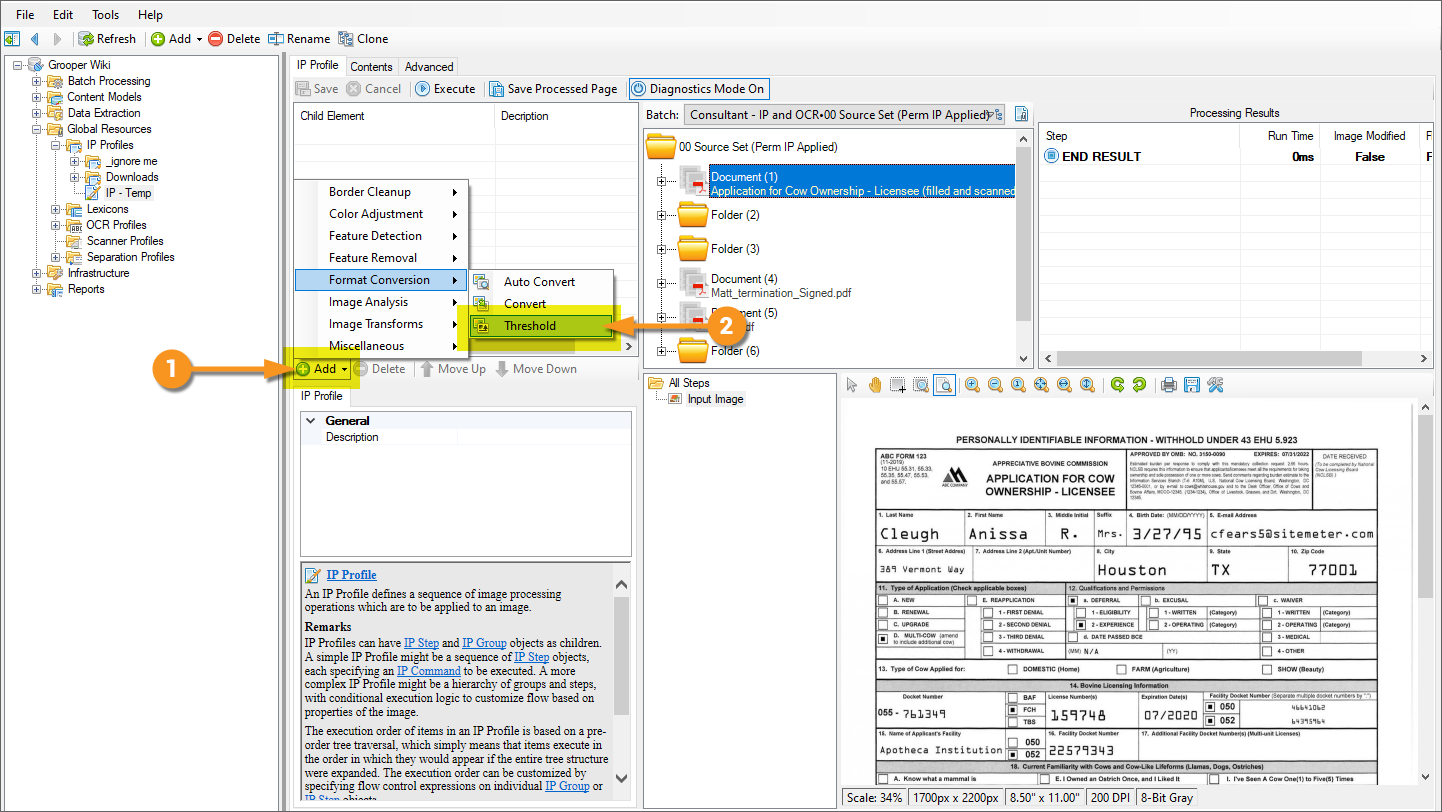The image size is (1442, 812).
Task: Open the wrench and hammer tools icon
Action: [x=1216, y=385]
